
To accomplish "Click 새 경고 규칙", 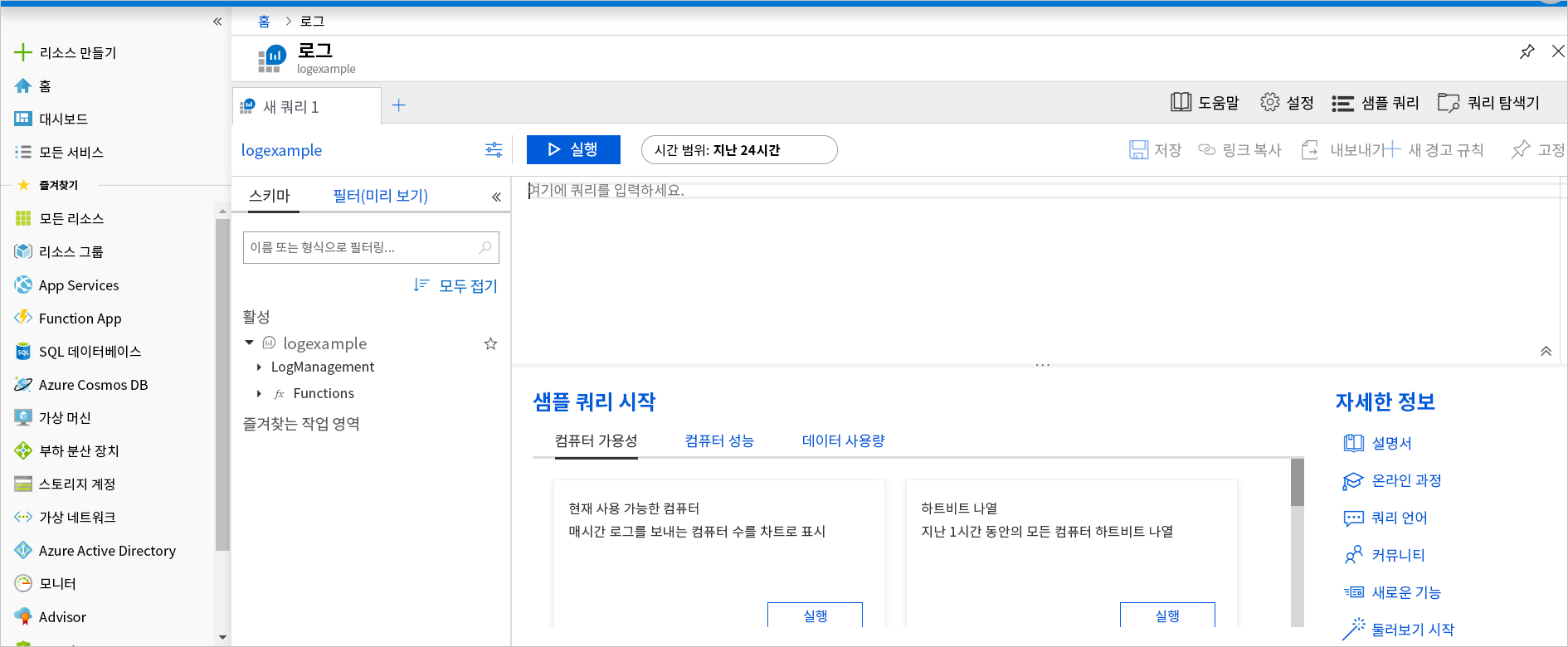I will coord(1434,150).
